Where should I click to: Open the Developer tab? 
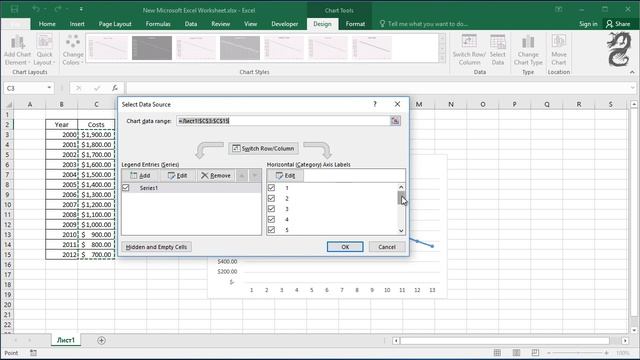pos(284,24)
